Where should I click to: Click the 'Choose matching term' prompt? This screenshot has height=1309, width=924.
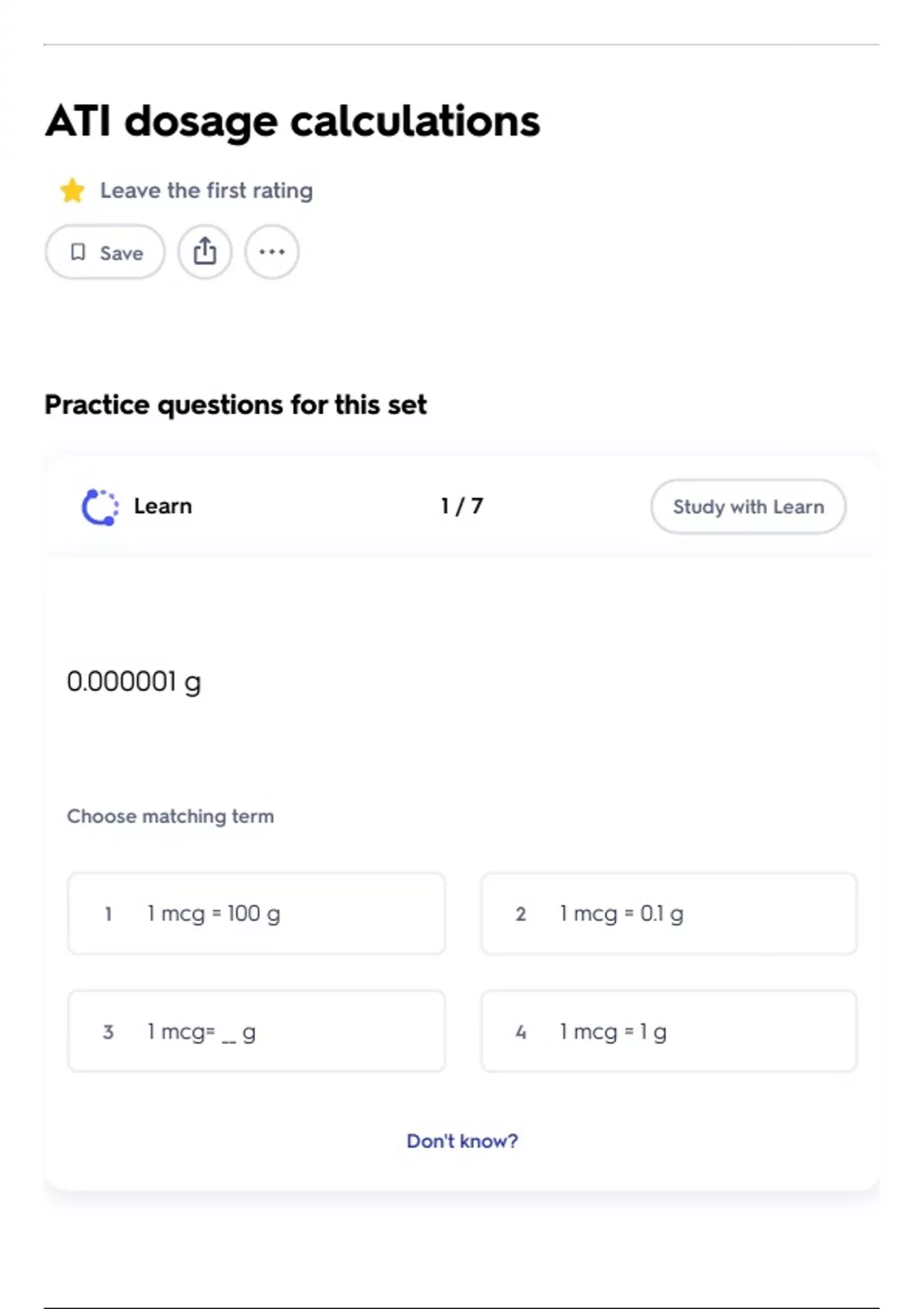170,816
